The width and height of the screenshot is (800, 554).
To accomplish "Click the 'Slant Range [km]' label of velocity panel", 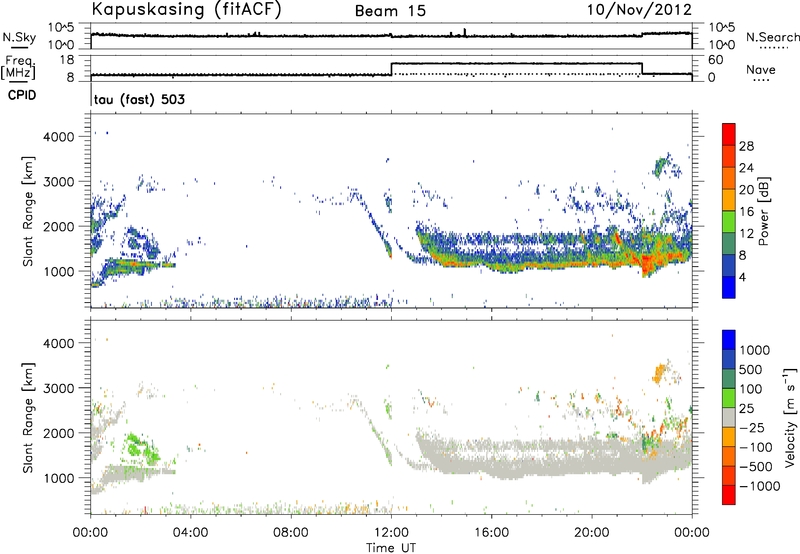I will coord(28,417).
